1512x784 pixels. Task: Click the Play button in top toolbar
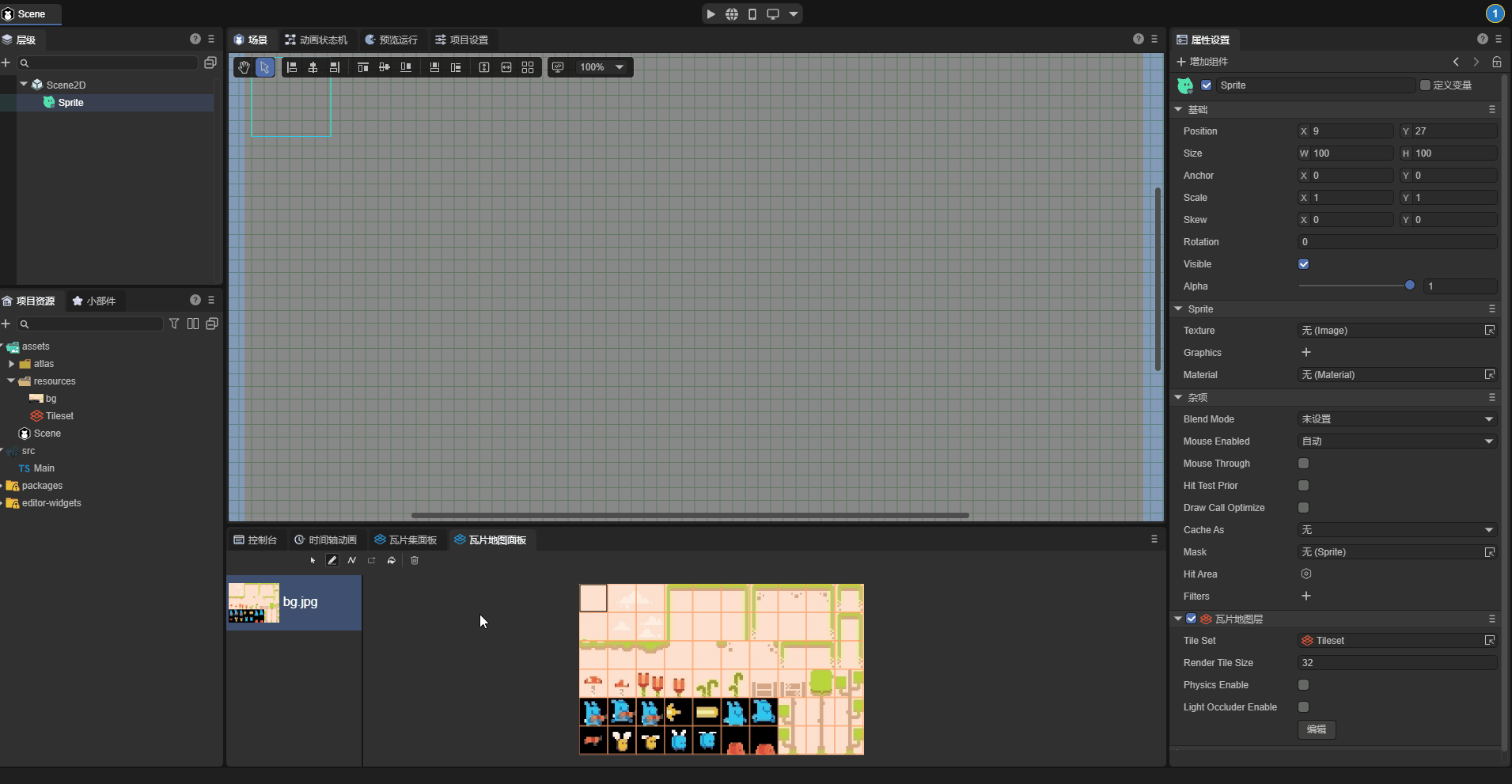coord(711,14)
